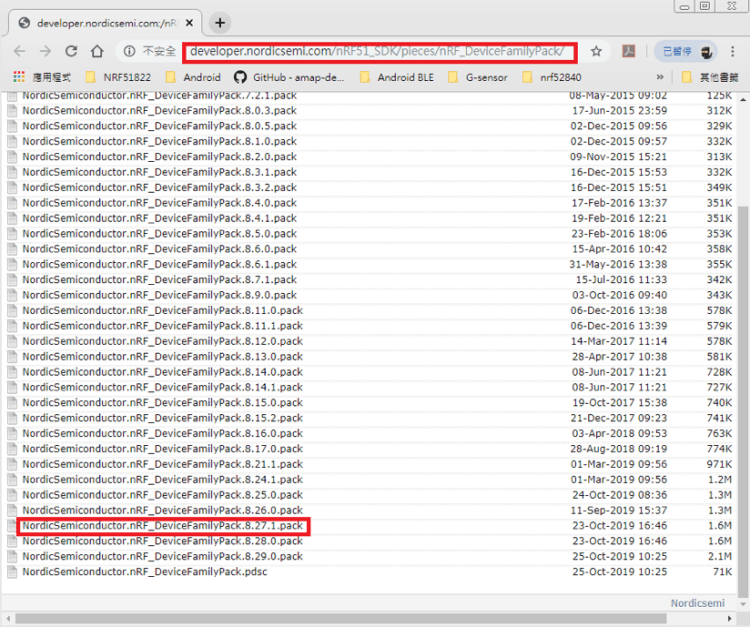The height and width of the screenshot is (627, 750).
Task: Open the GitHub amap-de bookmark
Action: pyautogui.click(x=289, y=77)
